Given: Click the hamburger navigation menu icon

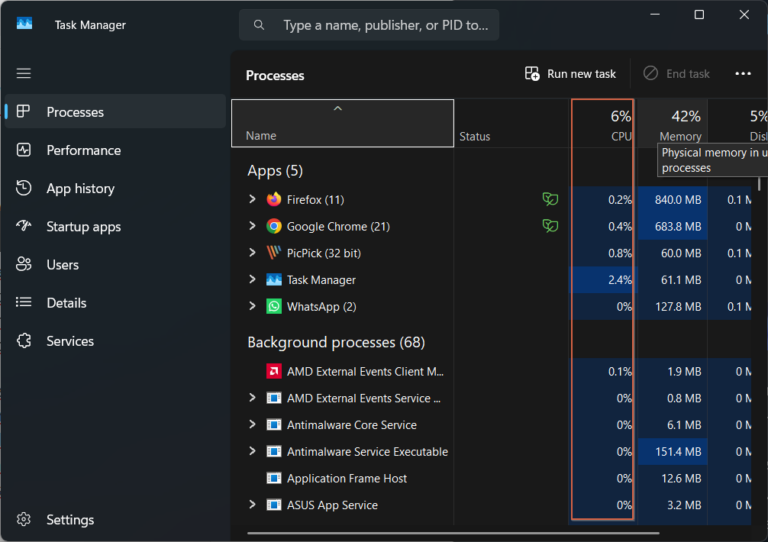Looking at the screenshot, I should coord(24,73).
